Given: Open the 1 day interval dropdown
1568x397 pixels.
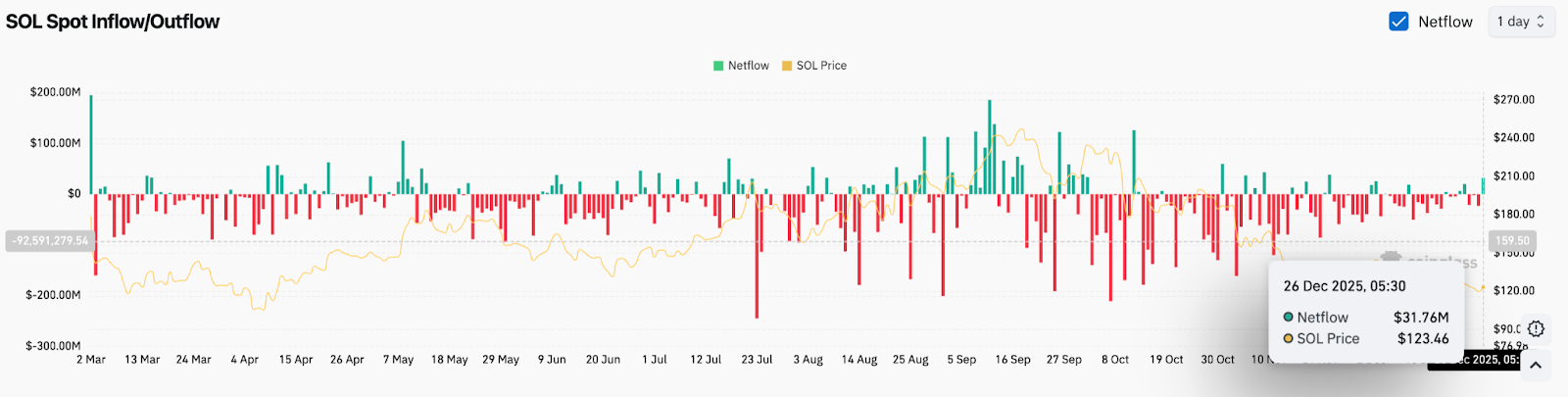Looking at the screenshot, I should coord(1520,22).
